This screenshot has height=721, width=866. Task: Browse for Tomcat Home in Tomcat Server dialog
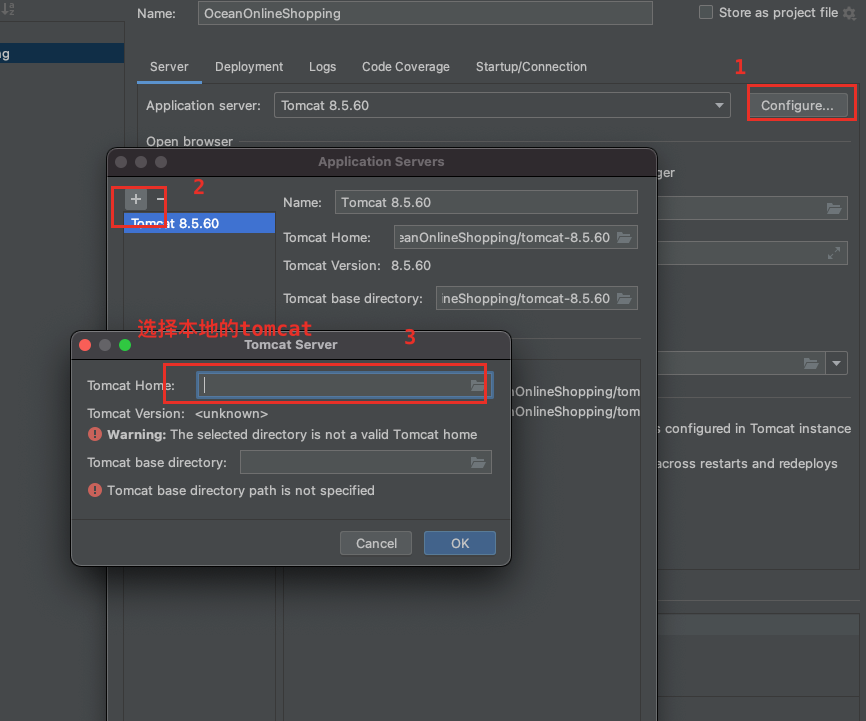tap(478, 386)
